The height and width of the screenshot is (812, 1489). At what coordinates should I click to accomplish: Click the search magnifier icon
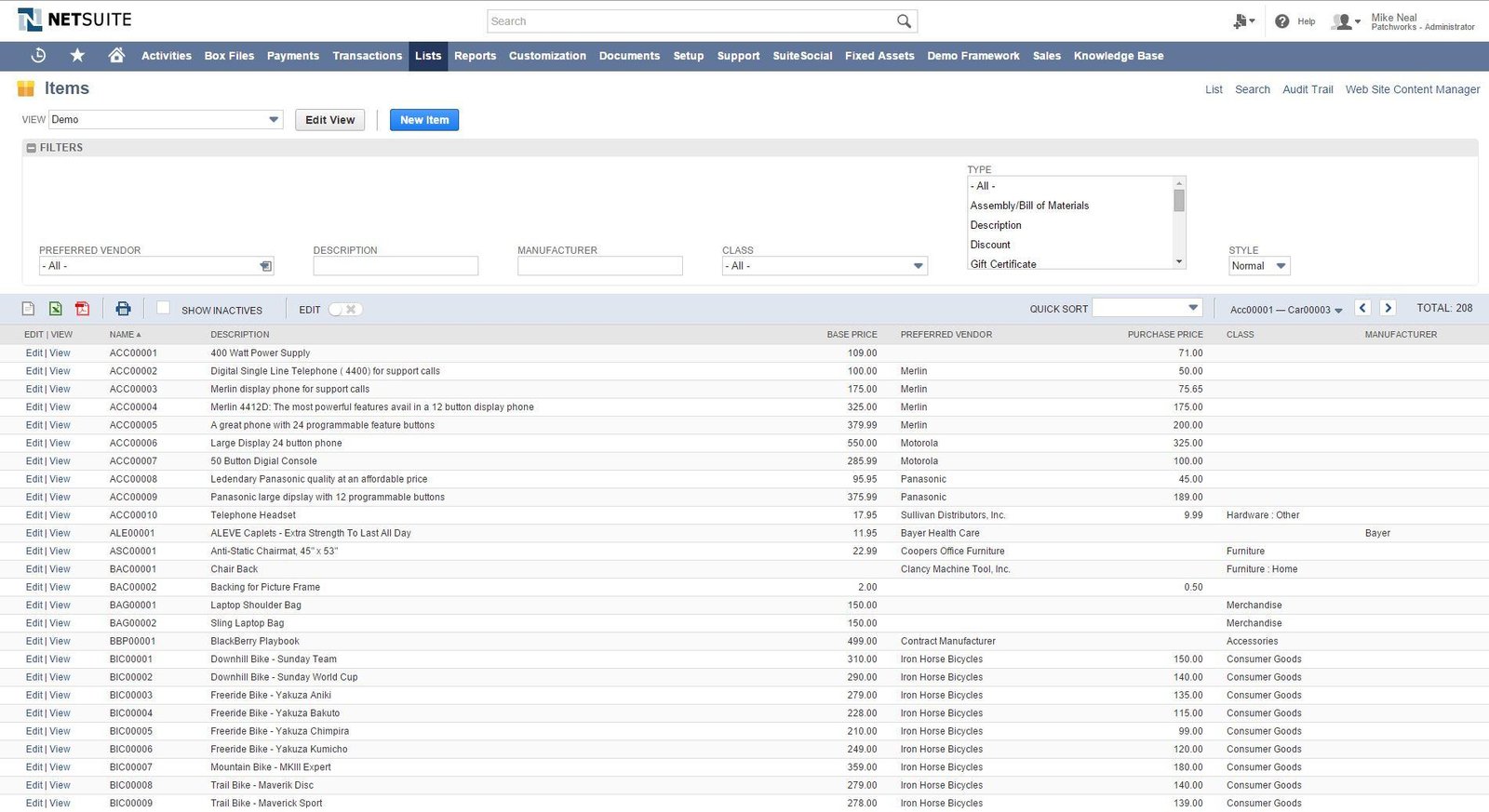pyautogui.click(x=904, y=20)
